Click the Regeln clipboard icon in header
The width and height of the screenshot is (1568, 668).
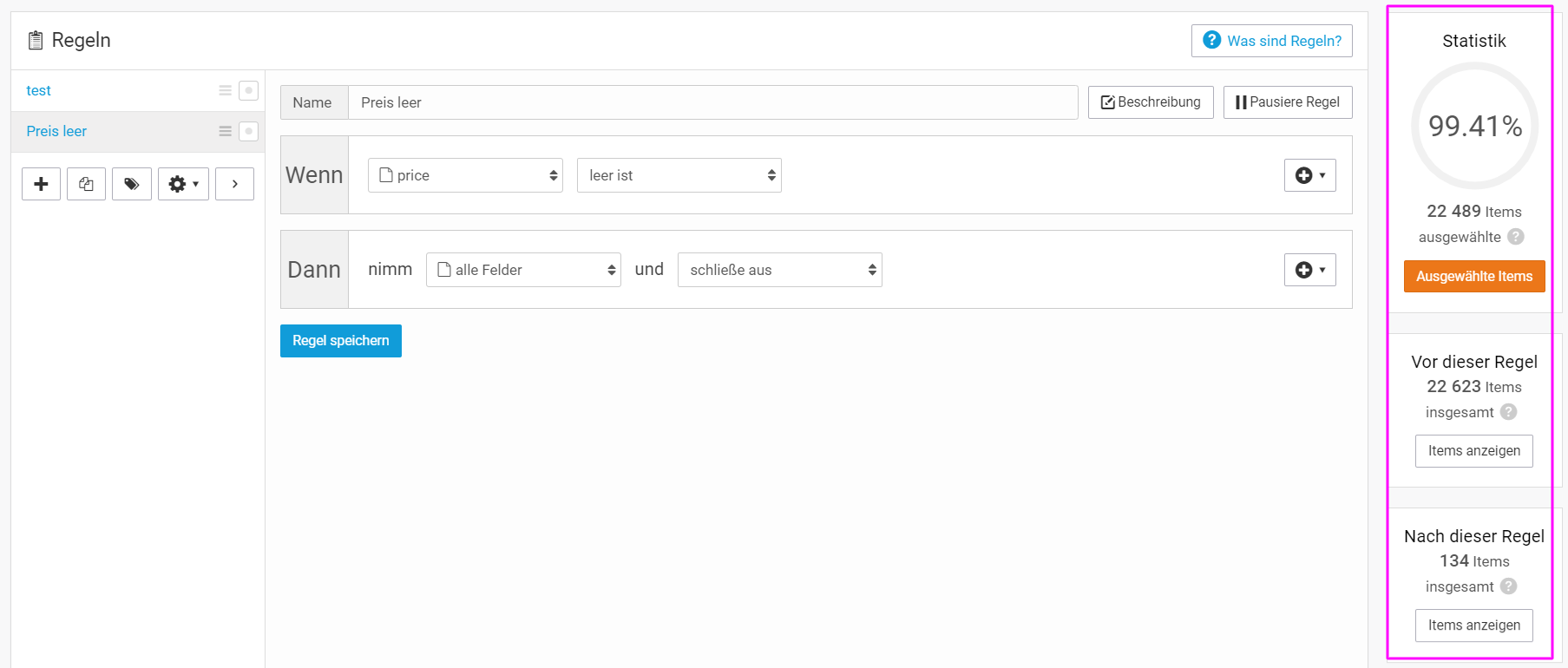pyautogui.click(x=36, y=40)
